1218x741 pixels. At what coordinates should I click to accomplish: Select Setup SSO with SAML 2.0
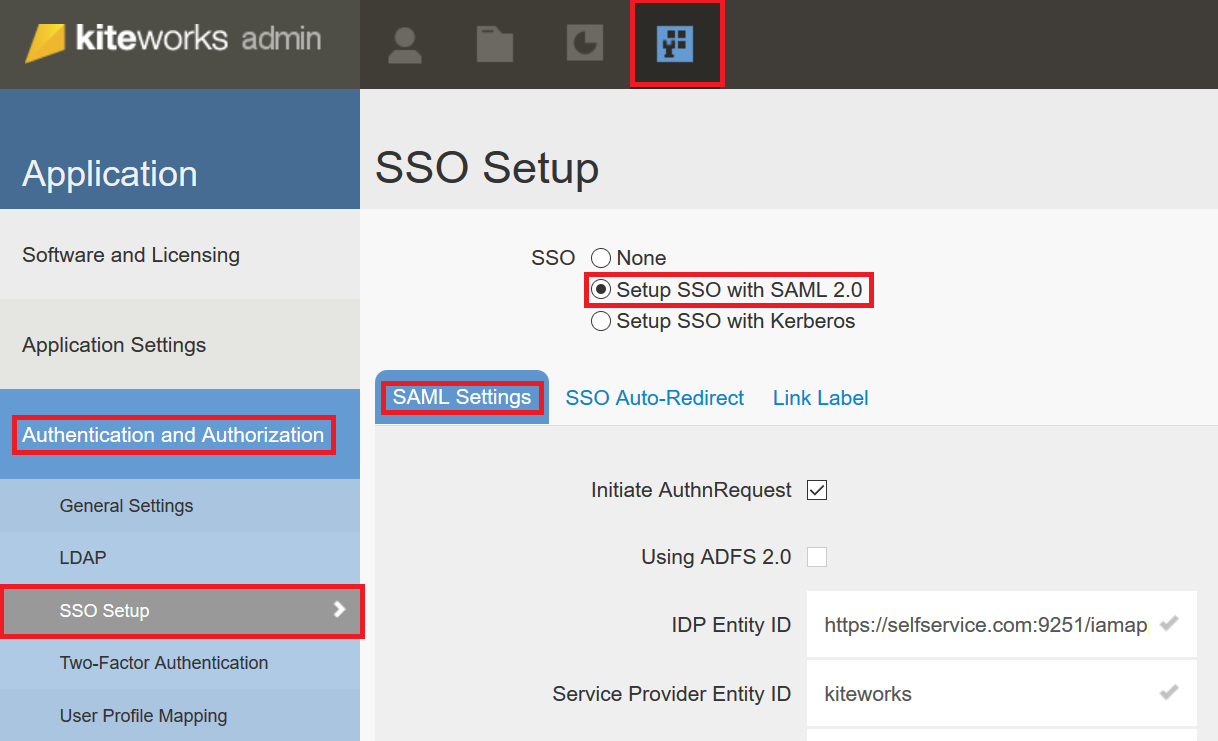601,290
